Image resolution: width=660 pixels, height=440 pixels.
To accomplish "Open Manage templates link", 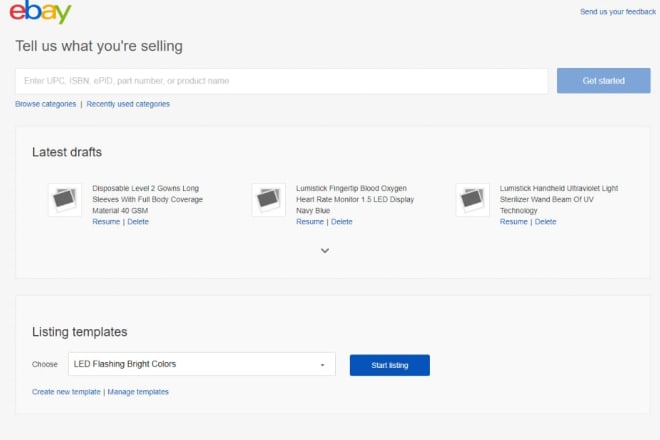I will point(138,392).
